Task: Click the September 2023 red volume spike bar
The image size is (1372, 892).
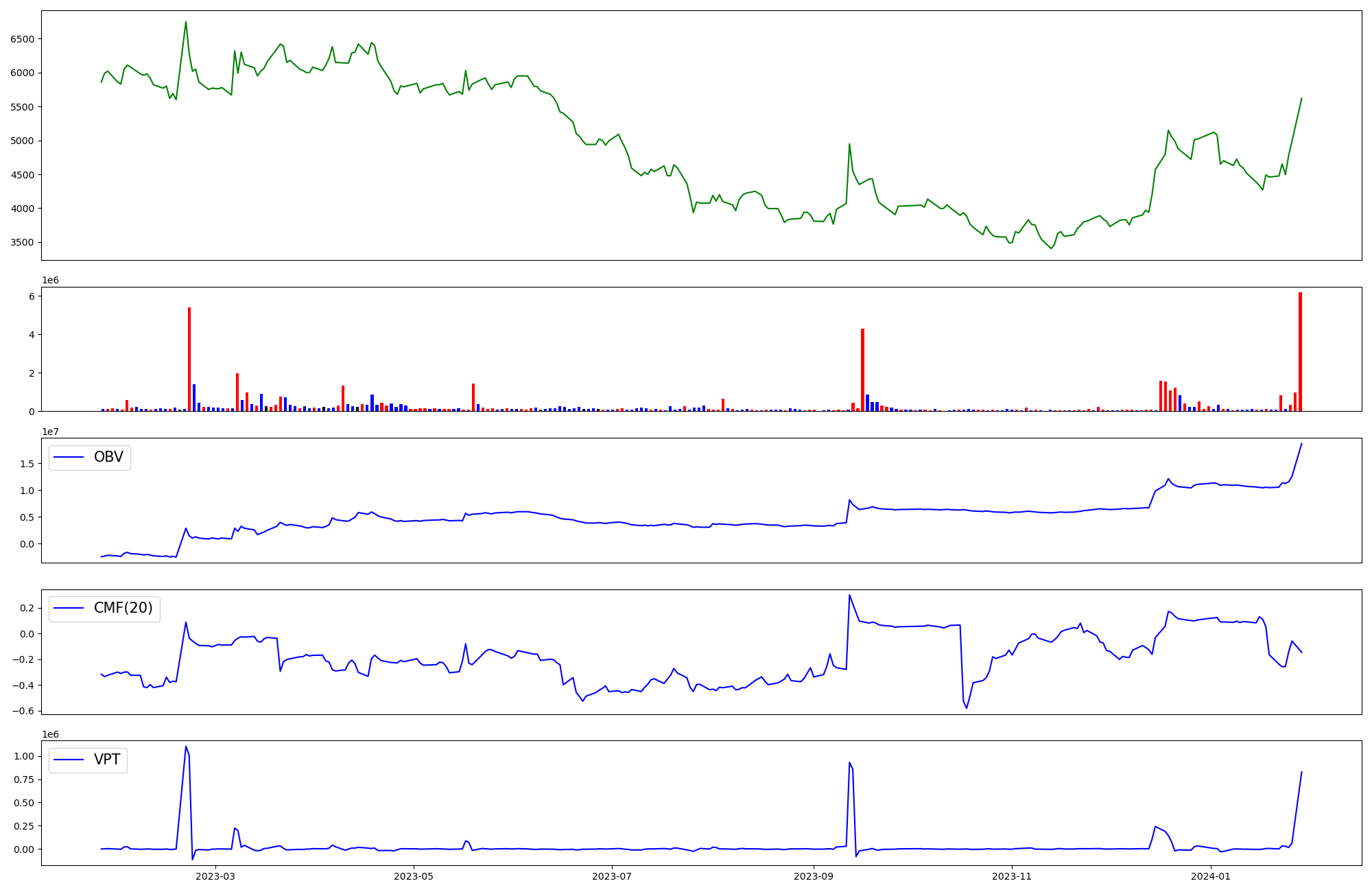Action: point(862,371)
